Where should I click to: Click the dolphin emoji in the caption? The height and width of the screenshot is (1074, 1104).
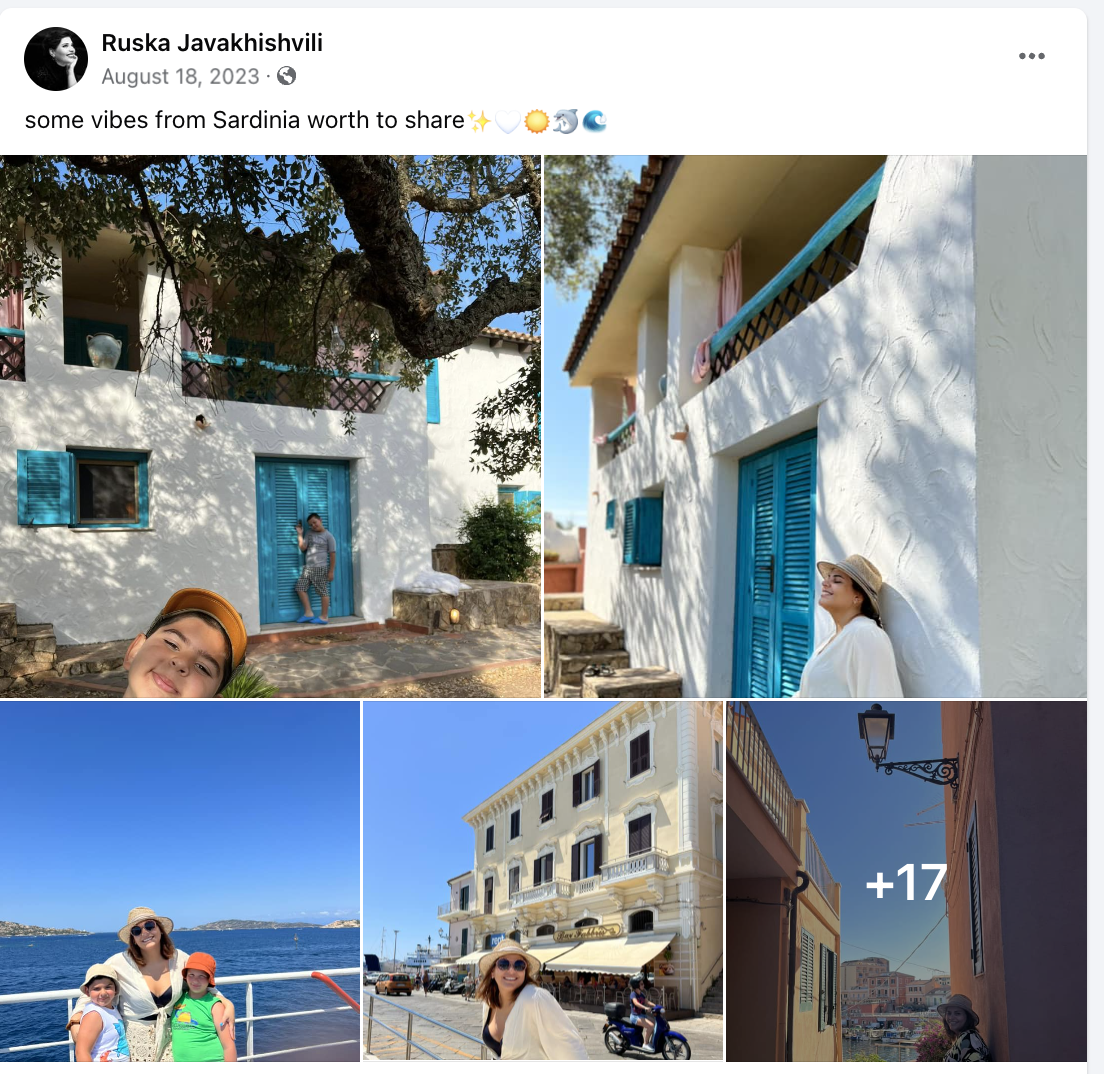[565, 121]
